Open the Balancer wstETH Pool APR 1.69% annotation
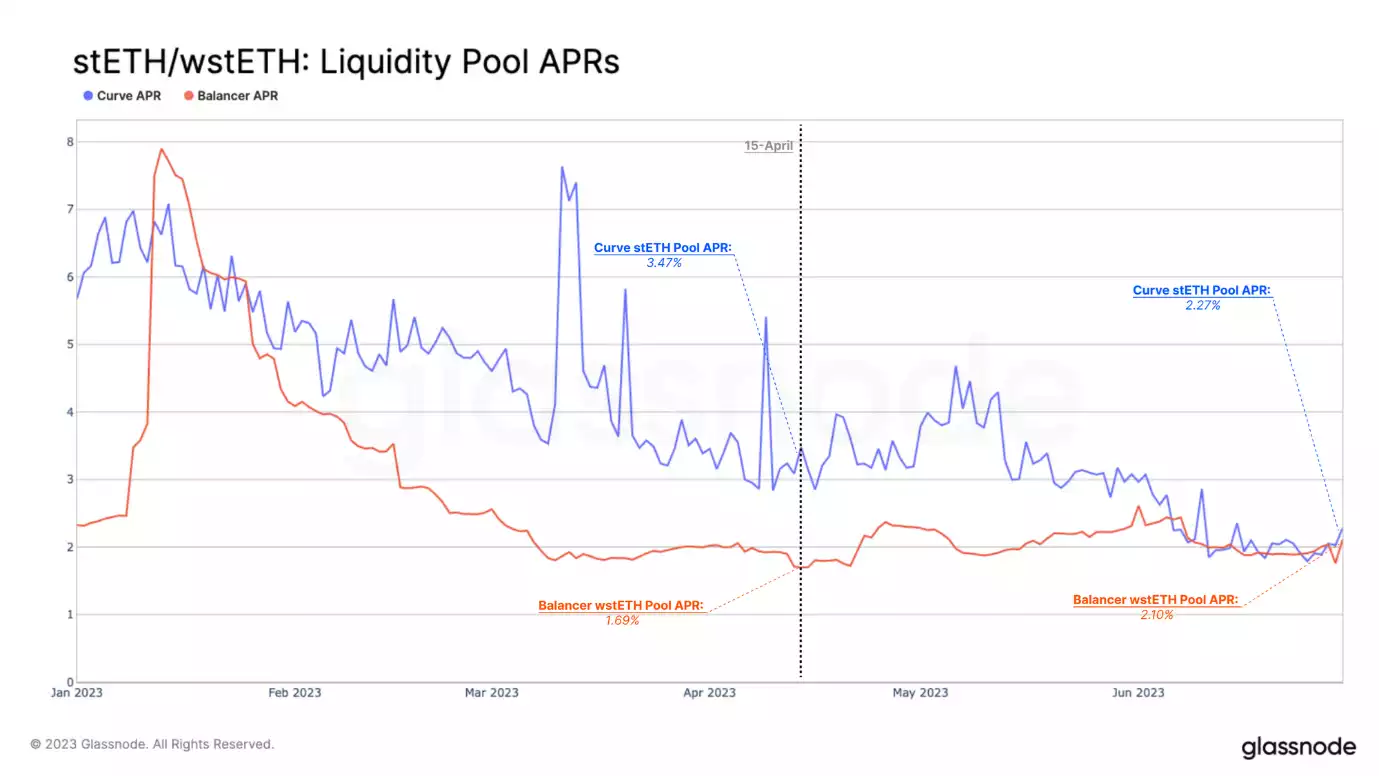The image size is (1379, 776). click(x=621, y=612)
